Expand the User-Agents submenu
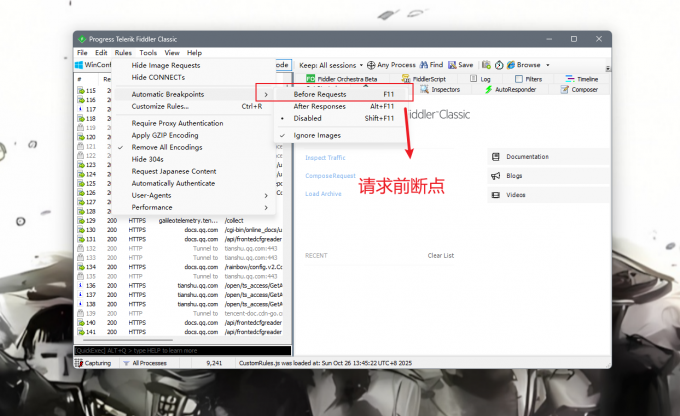 157,195
